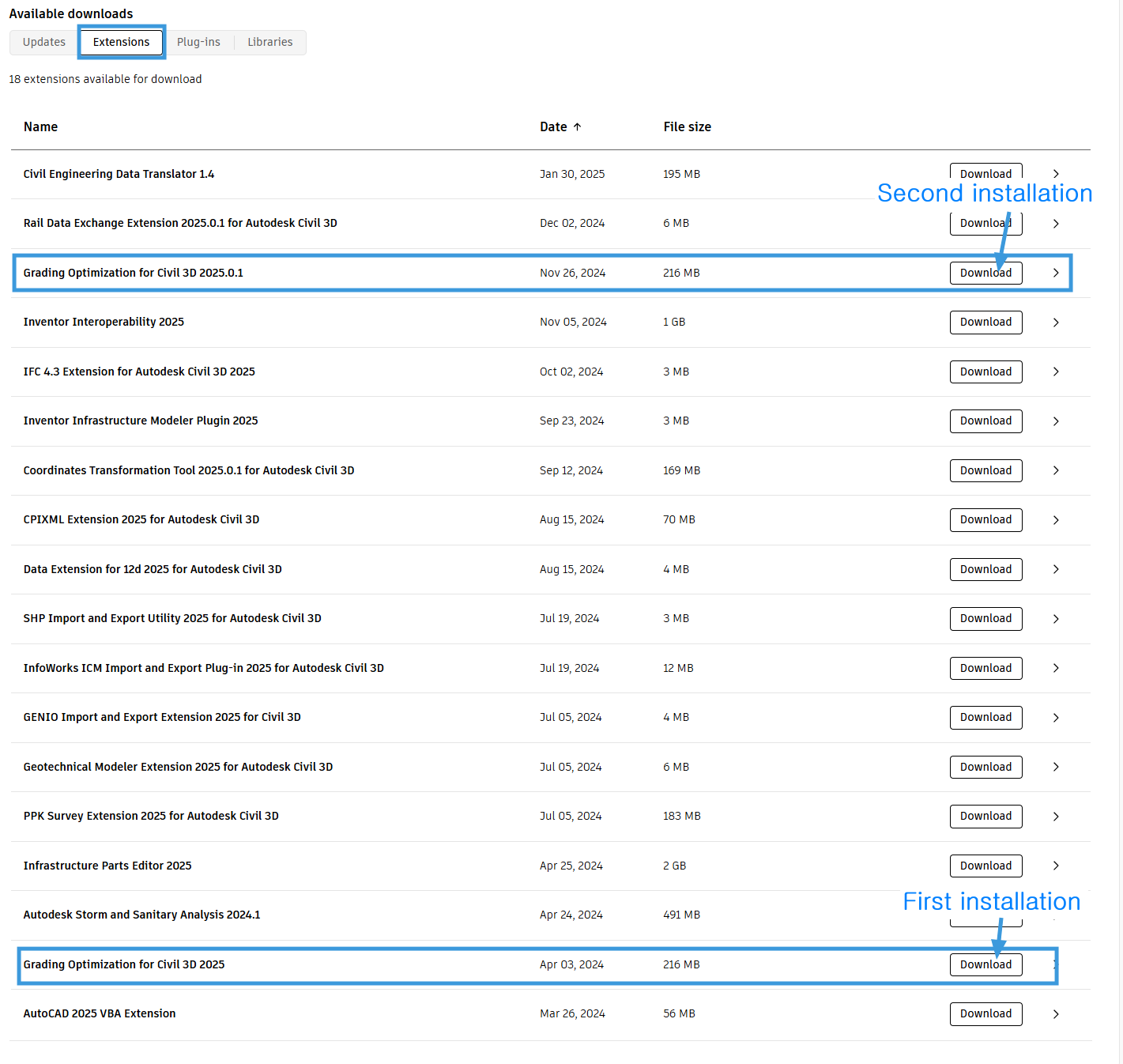Select 'Grading Optimization for Civil 3D 2025.0.1' name
This screenshot has height=1064, width=1123.
(133, 273)
